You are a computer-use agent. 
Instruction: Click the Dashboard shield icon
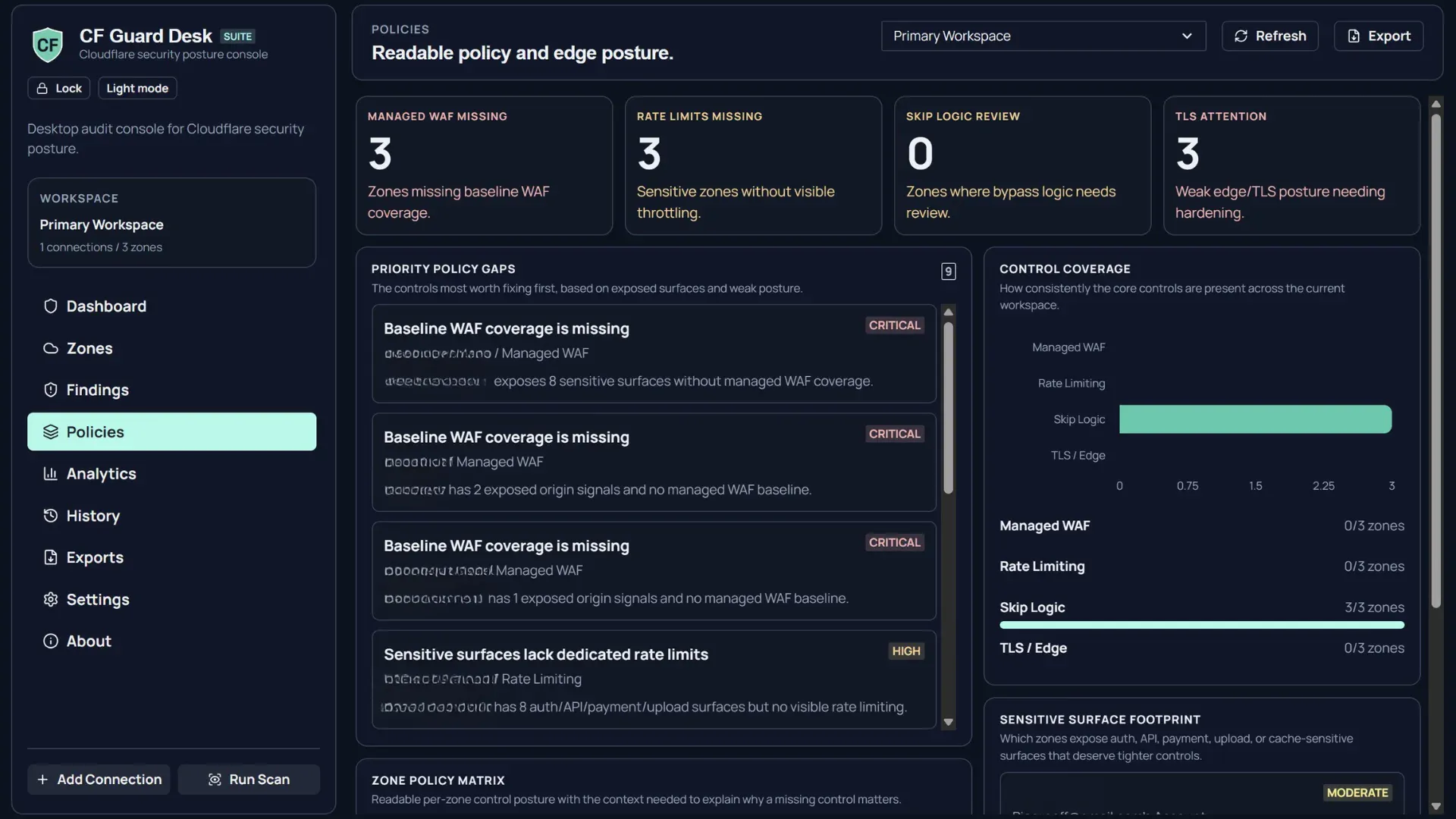coord(51,306)
